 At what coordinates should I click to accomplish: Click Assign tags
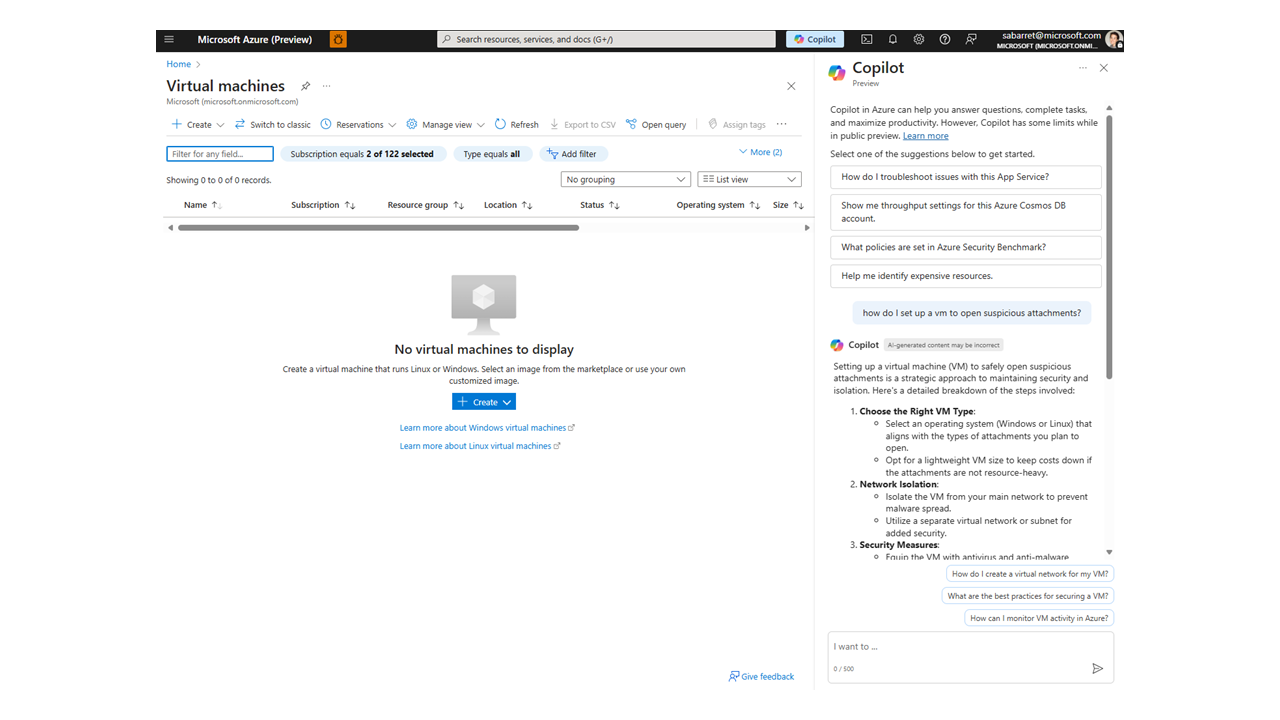737,124
